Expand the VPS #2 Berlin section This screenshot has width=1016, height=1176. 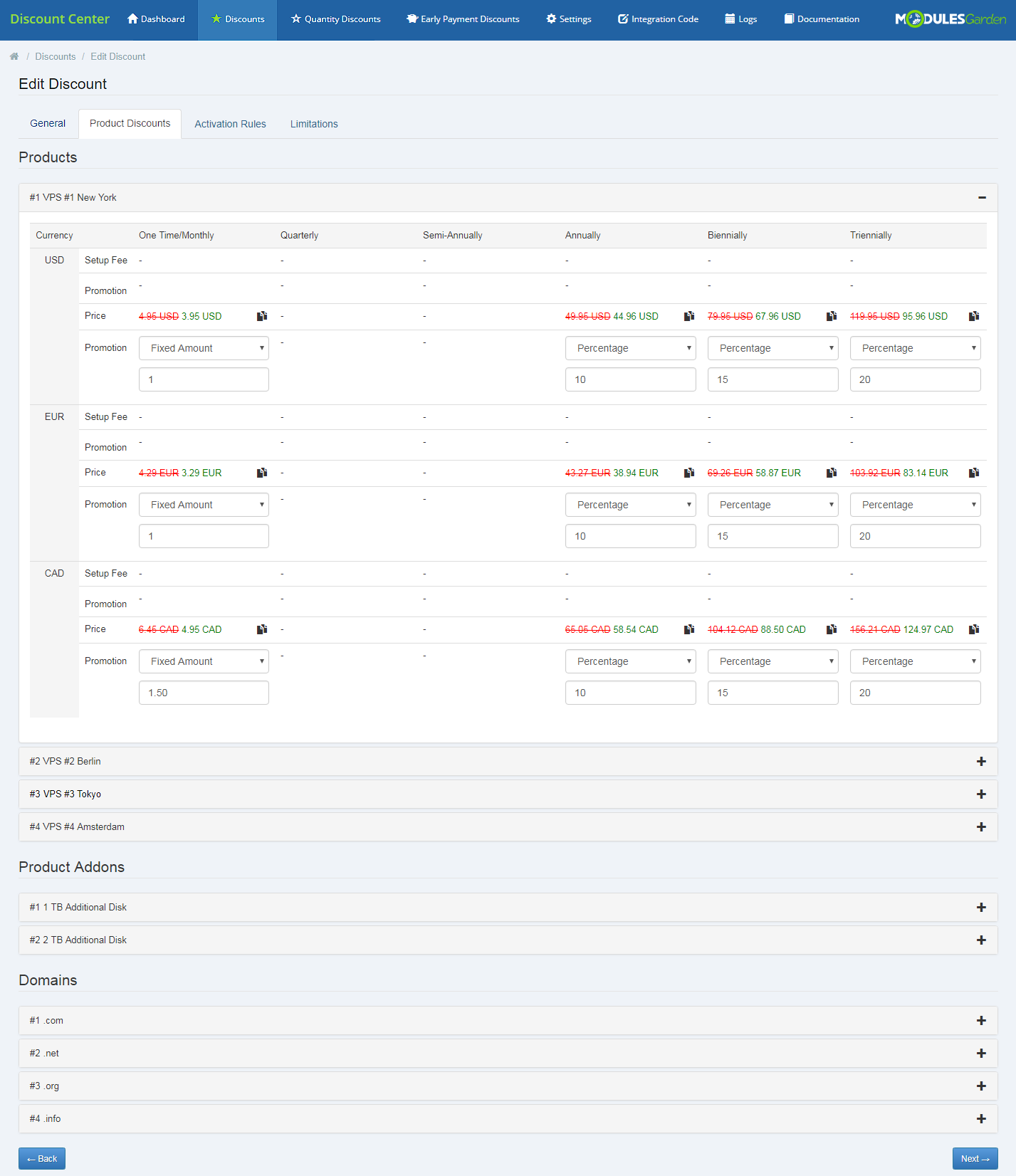(x=981, y=762)
